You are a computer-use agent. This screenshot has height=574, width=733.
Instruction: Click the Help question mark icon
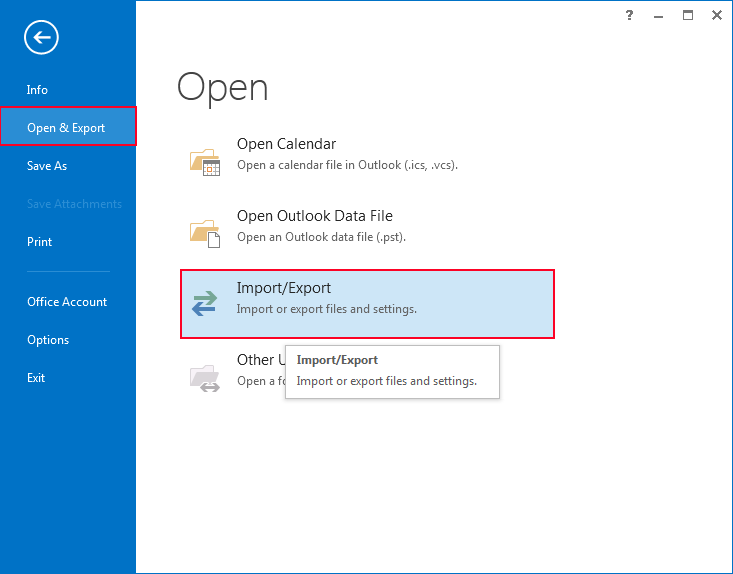pyautogui.click(x=629, y=15)
